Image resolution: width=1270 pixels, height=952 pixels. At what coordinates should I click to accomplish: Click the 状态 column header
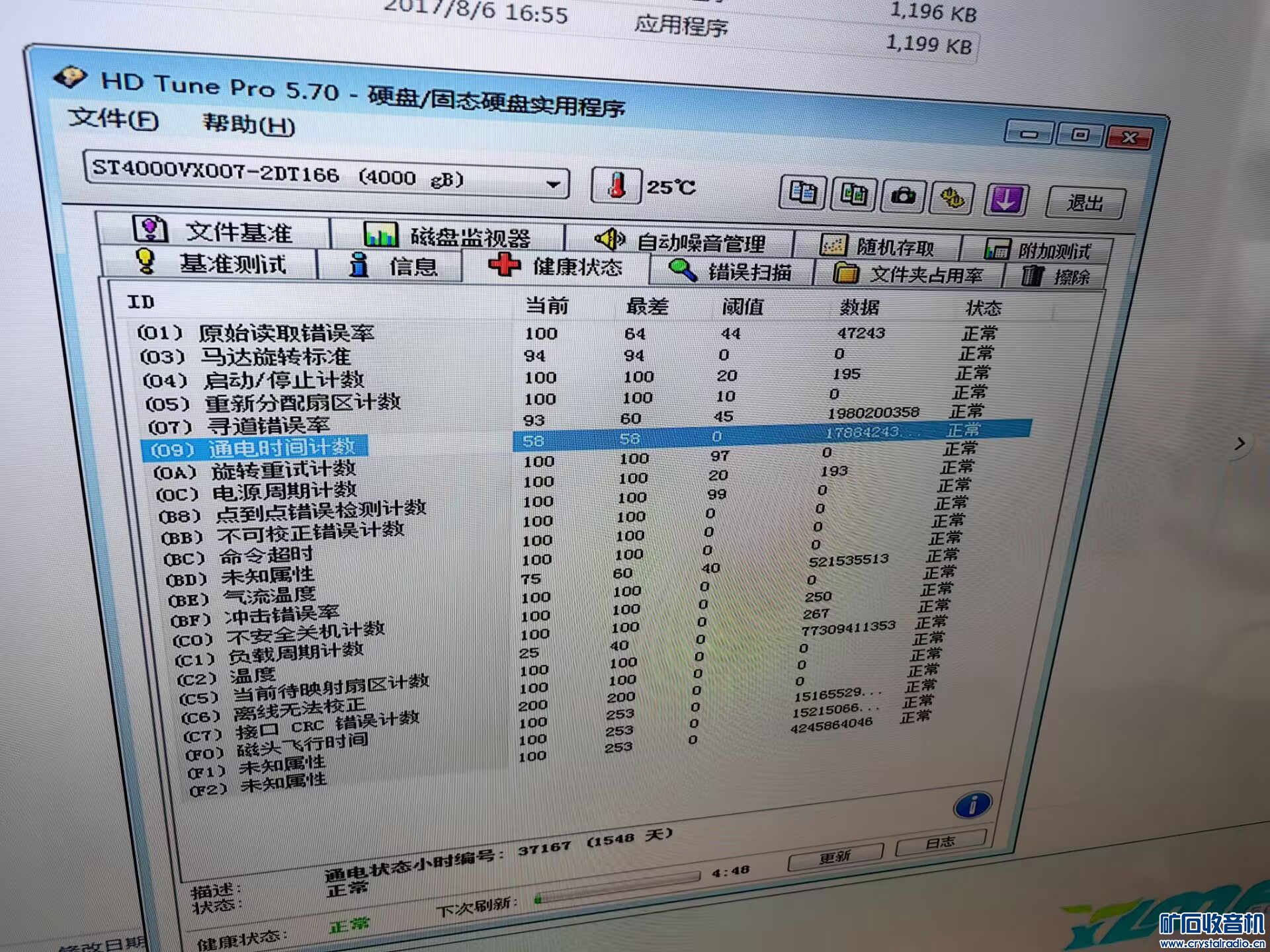click(x=983, y=308)
